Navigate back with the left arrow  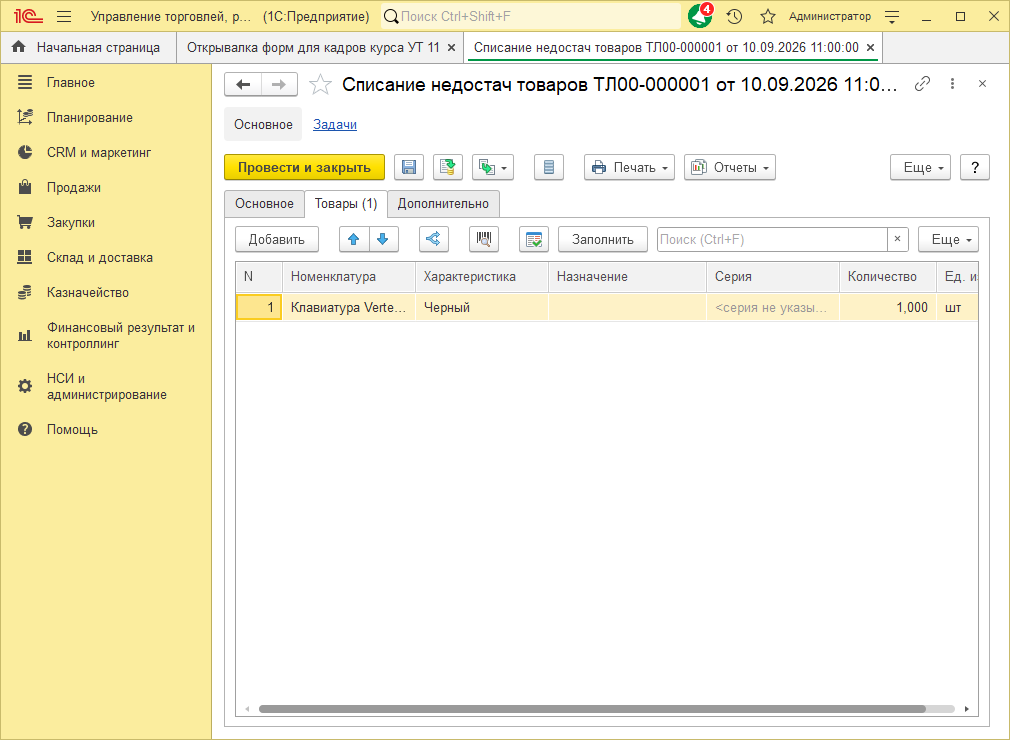tap(243, 84)
